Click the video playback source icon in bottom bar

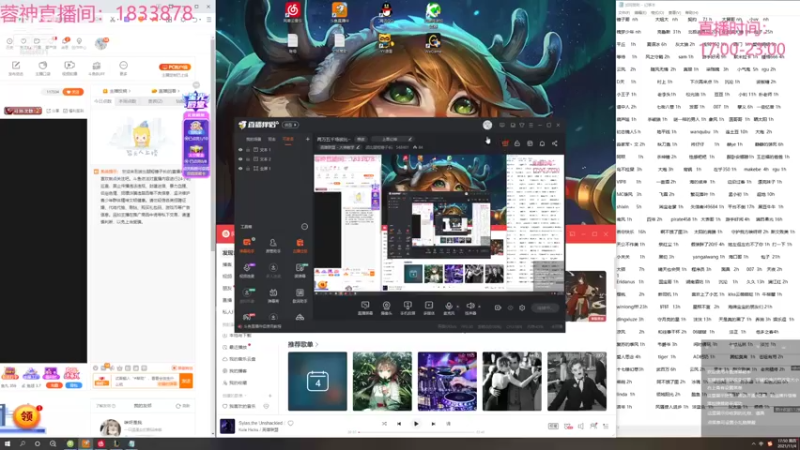[429, 307]
